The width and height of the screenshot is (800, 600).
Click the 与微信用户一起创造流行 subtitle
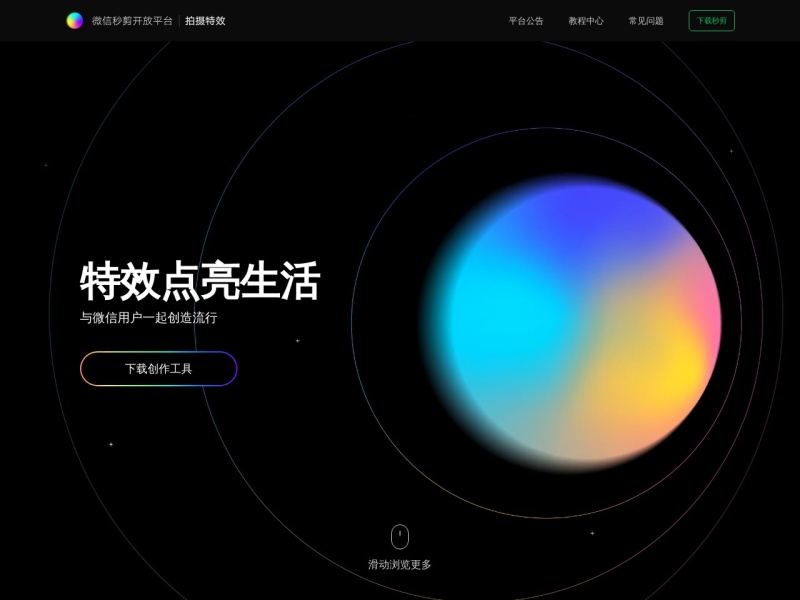pos(148,318)
